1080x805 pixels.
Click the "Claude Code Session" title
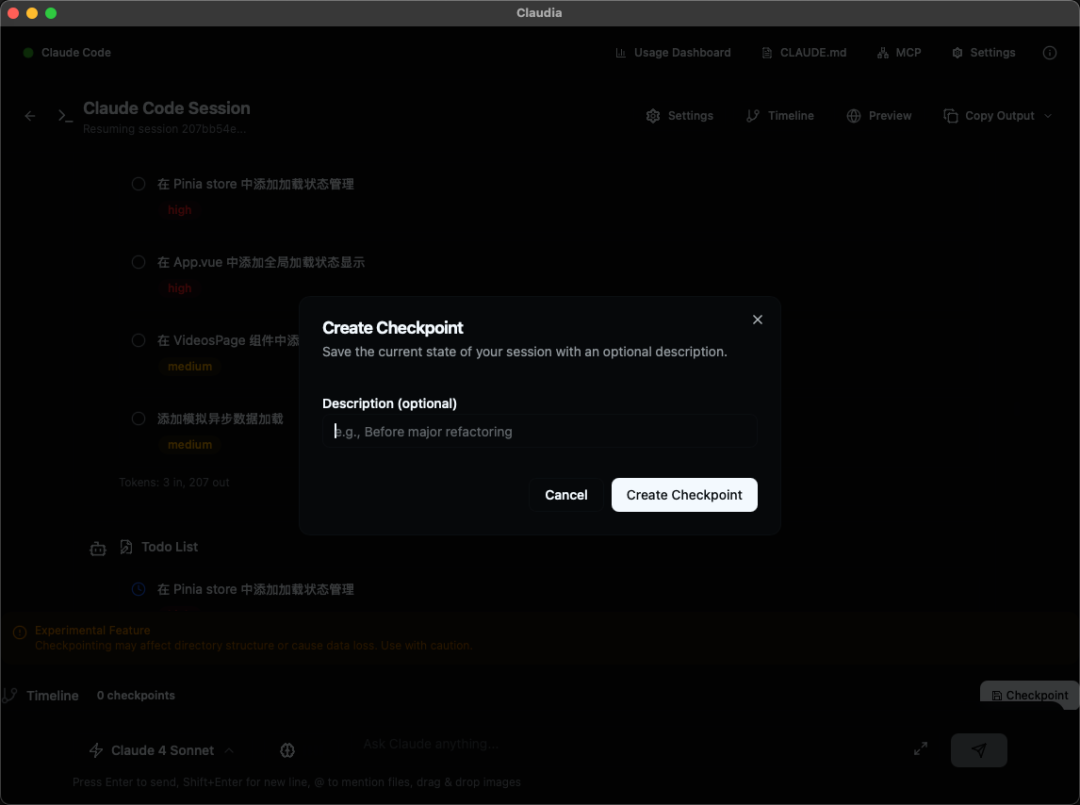point(167,108)
